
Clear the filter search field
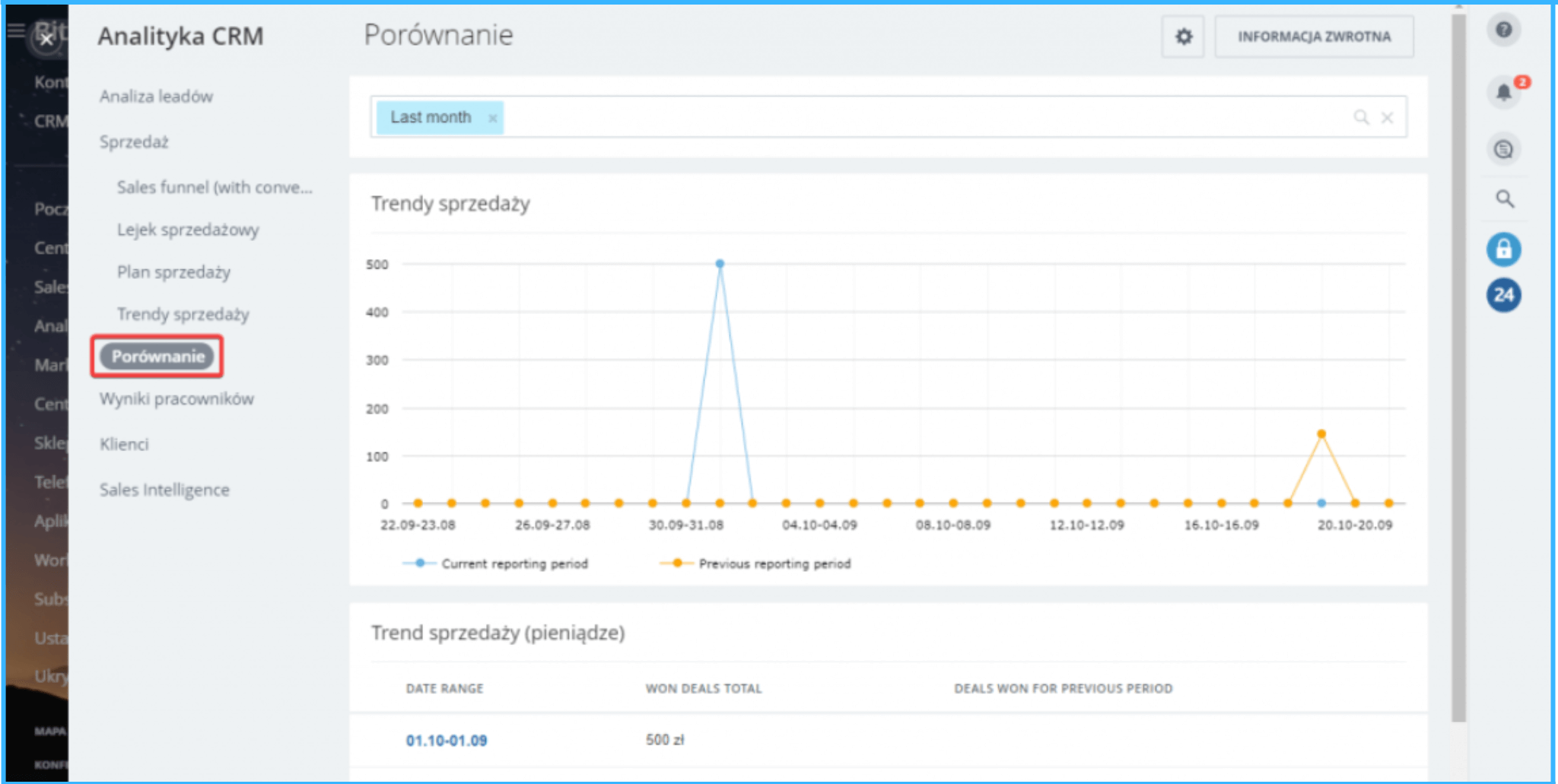pos(1387,118)
